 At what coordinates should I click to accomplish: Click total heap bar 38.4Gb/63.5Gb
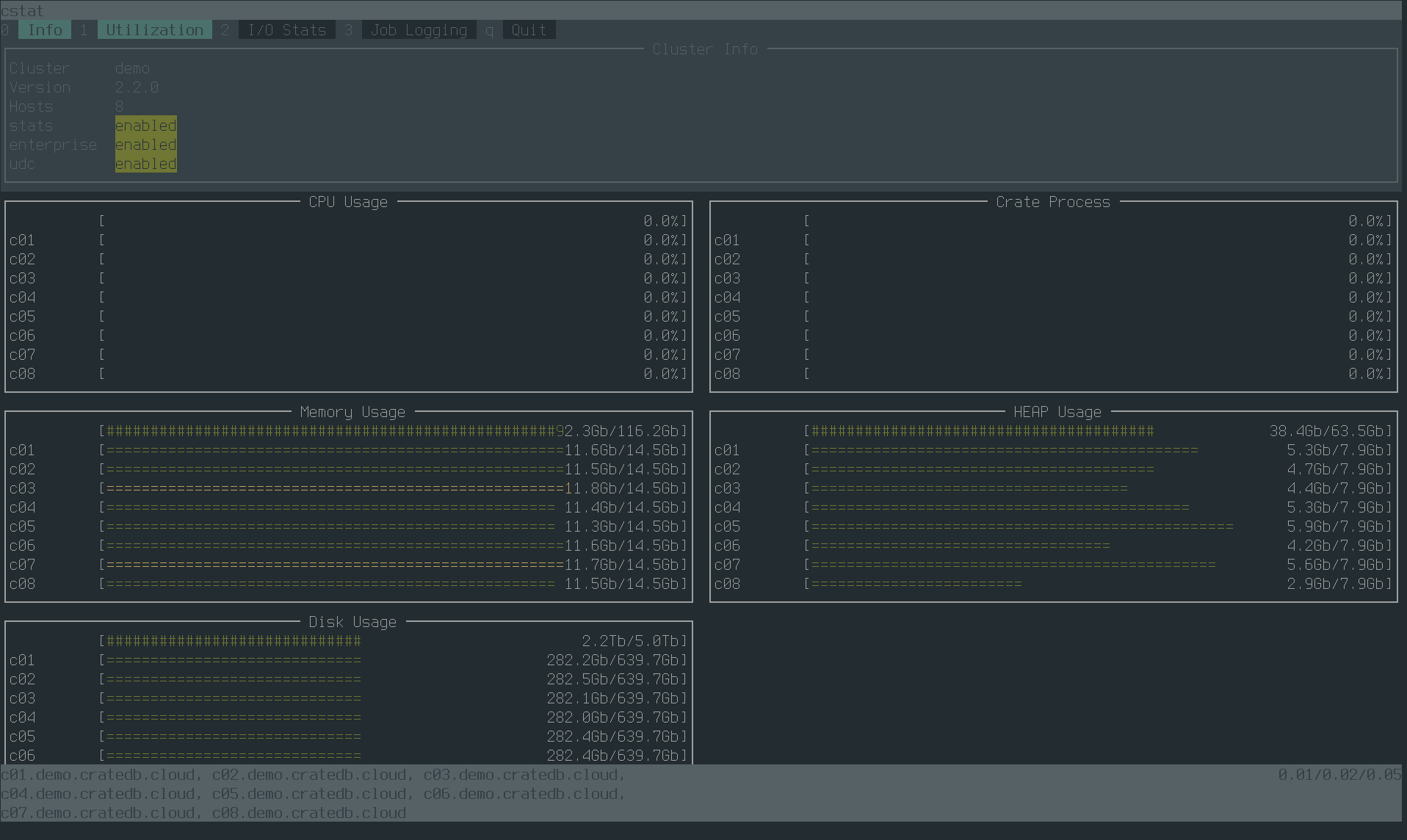click(1098, 431)
